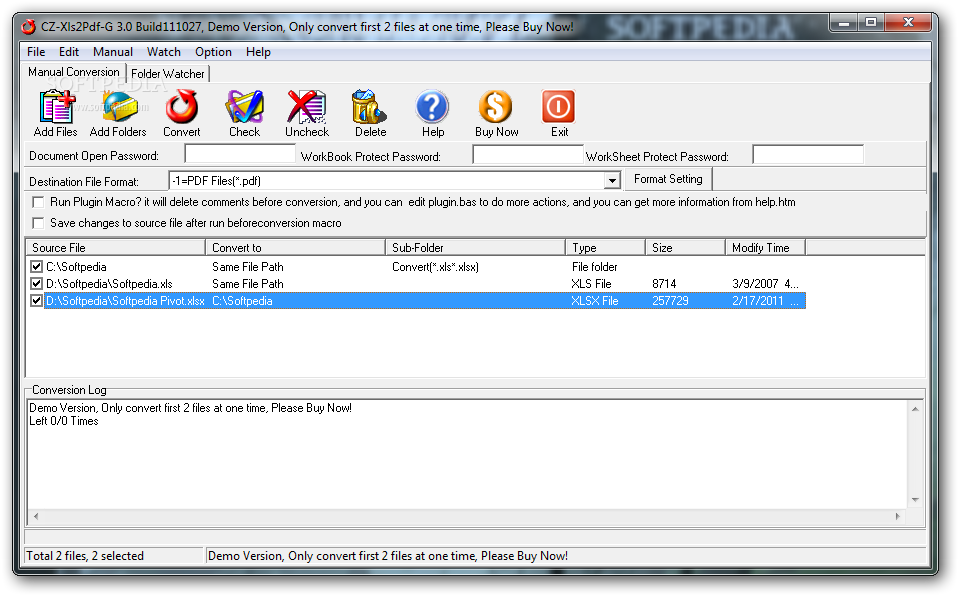959x596 pixels.
Task: Open the Option menu
Action: point(213,52)
